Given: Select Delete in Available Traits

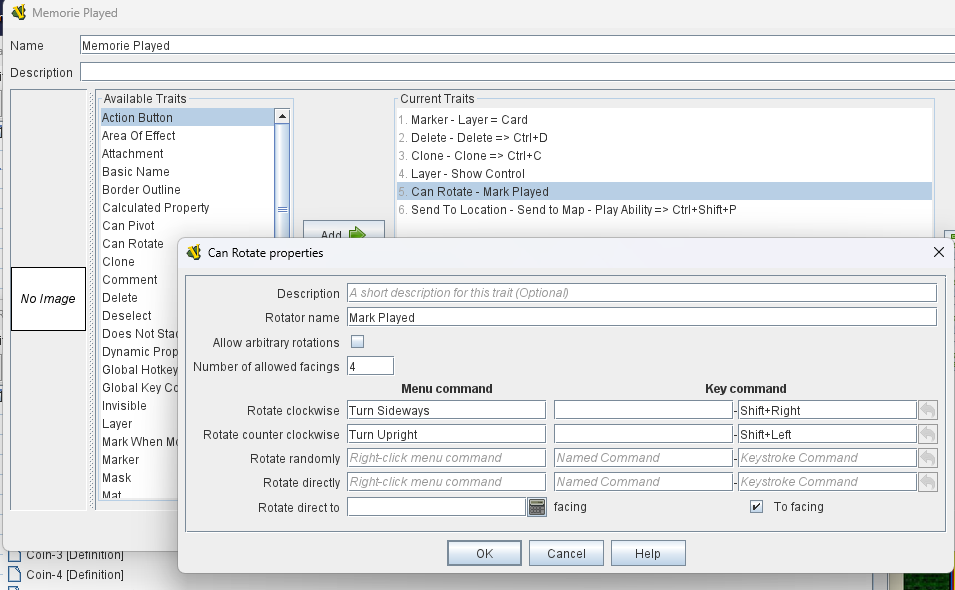Looking at the screenshot, I should [140, 297].
